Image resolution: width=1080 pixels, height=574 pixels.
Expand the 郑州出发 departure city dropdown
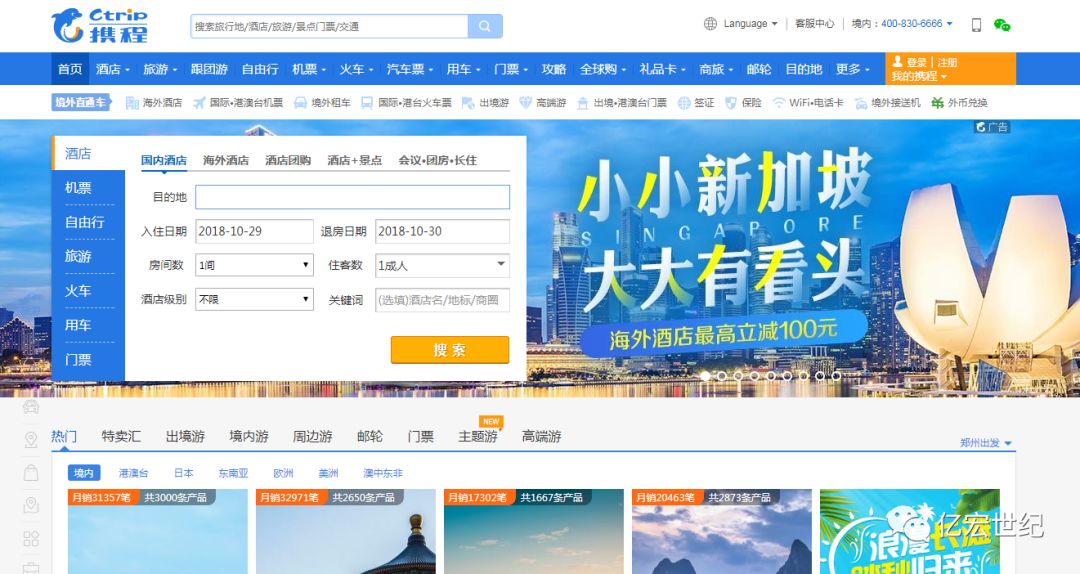pos(986,443)
